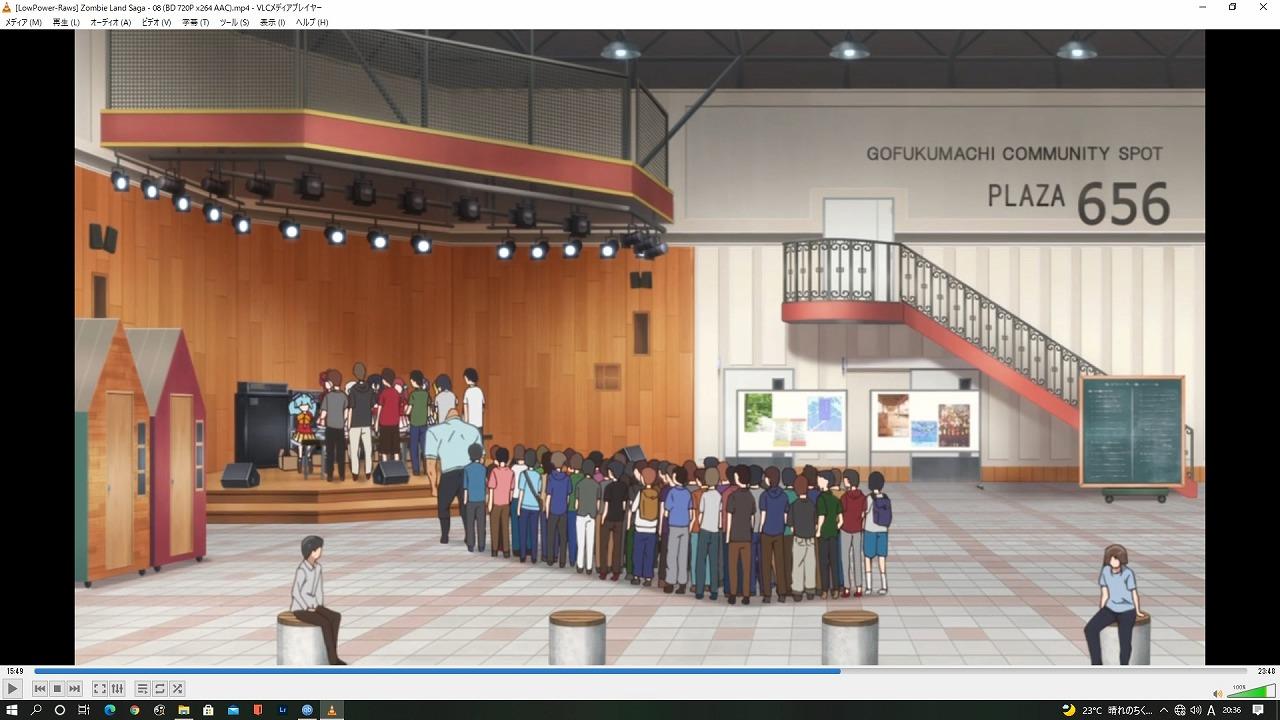Open Windows notification center icon
This screenshot has width=1280, height=720.
click(x=1258, y=710)
